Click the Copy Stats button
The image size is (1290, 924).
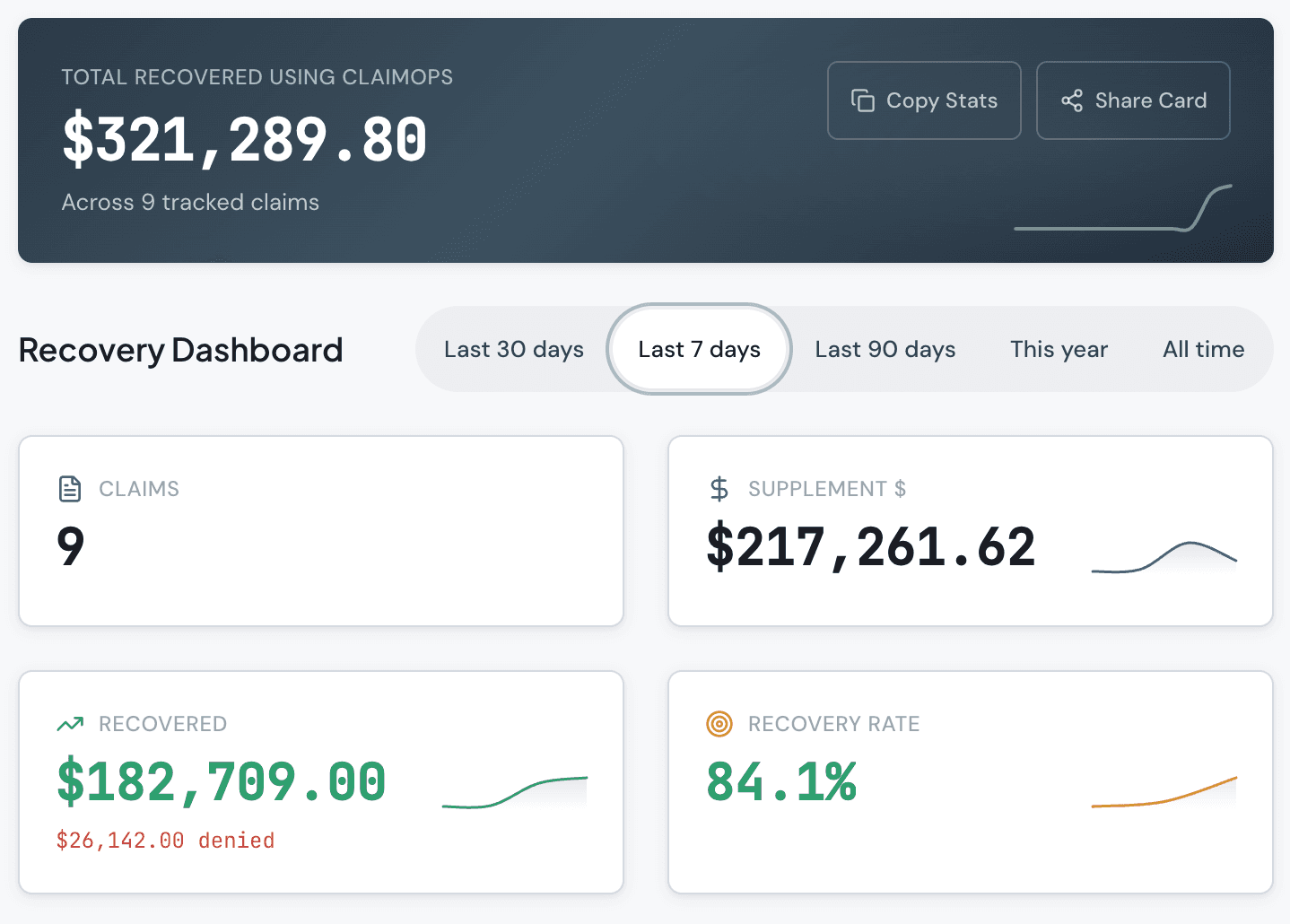coord(924,100)
